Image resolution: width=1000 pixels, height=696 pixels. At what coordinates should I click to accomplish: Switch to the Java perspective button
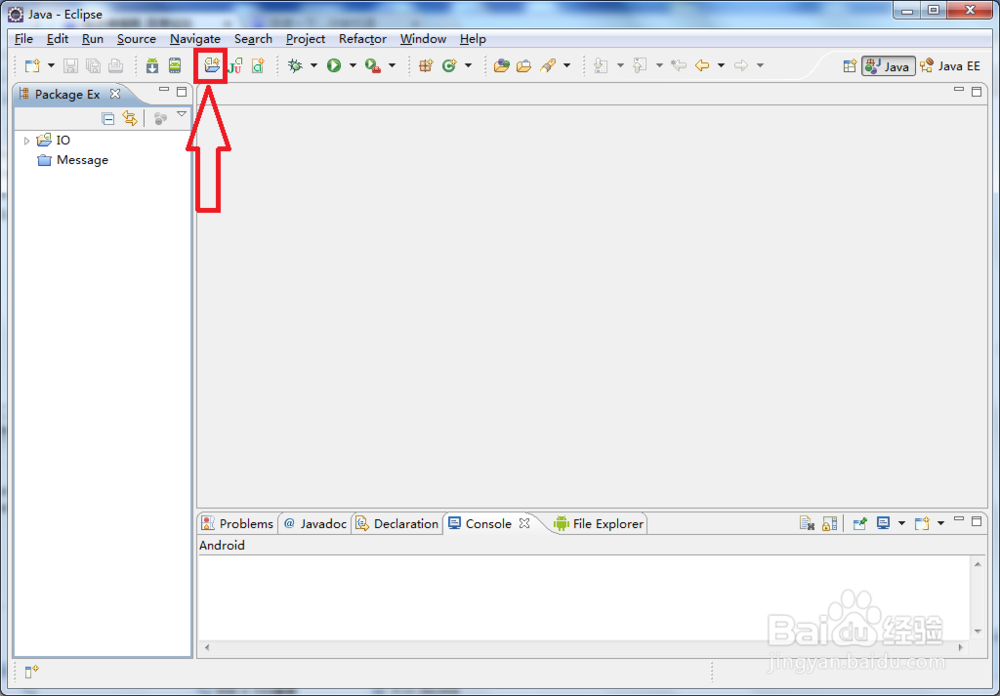click(x=888, y=66)
